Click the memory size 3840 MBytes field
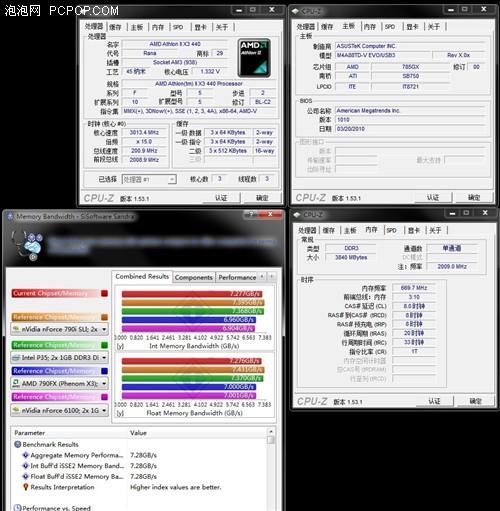Screen dimensions: 500x511 click(x=351, y=257)
